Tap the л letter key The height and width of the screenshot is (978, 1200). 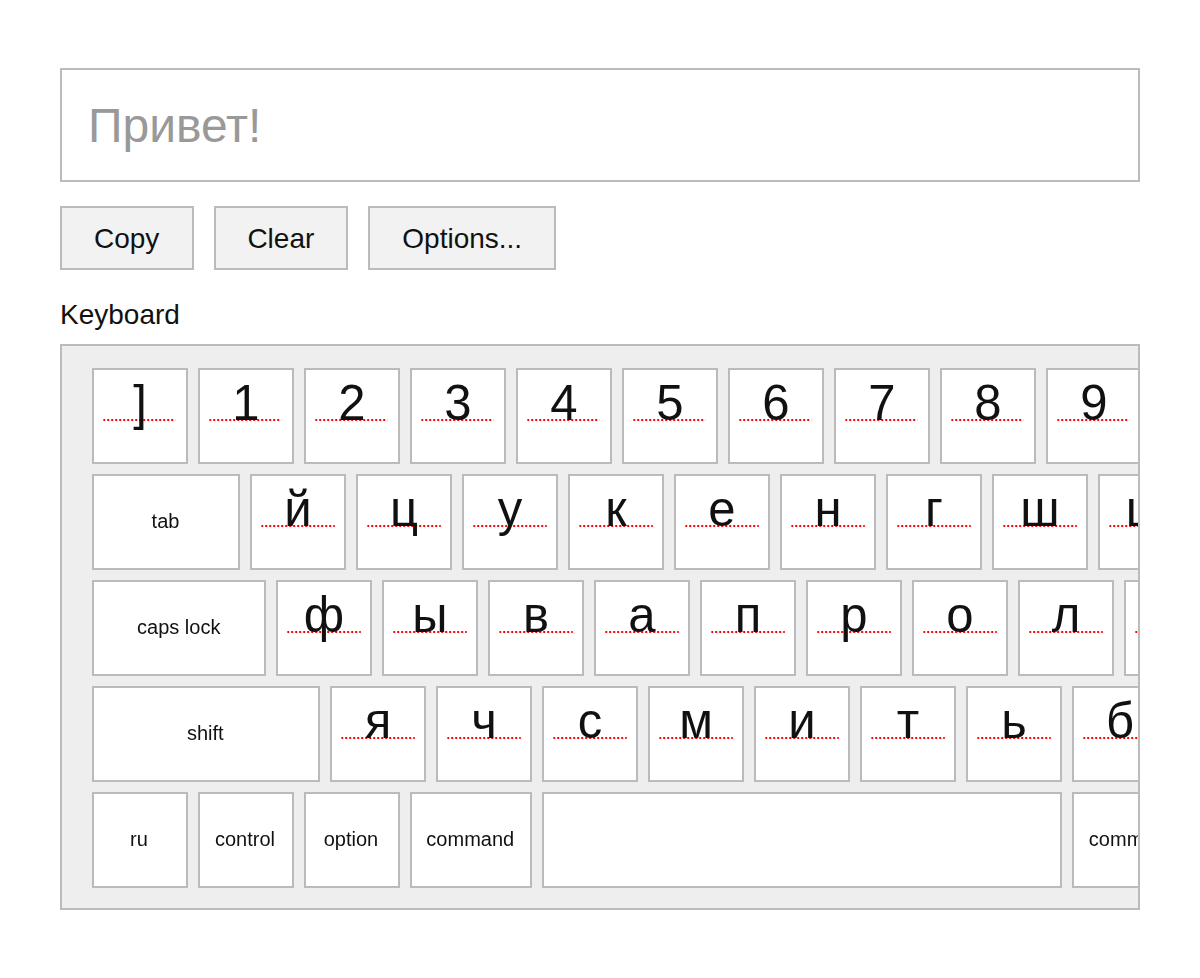1066,628
